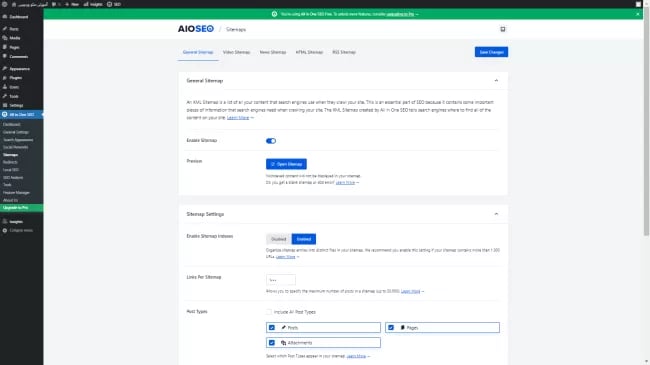Click Learn More under Links Per Sitemap

coord(410,291)
